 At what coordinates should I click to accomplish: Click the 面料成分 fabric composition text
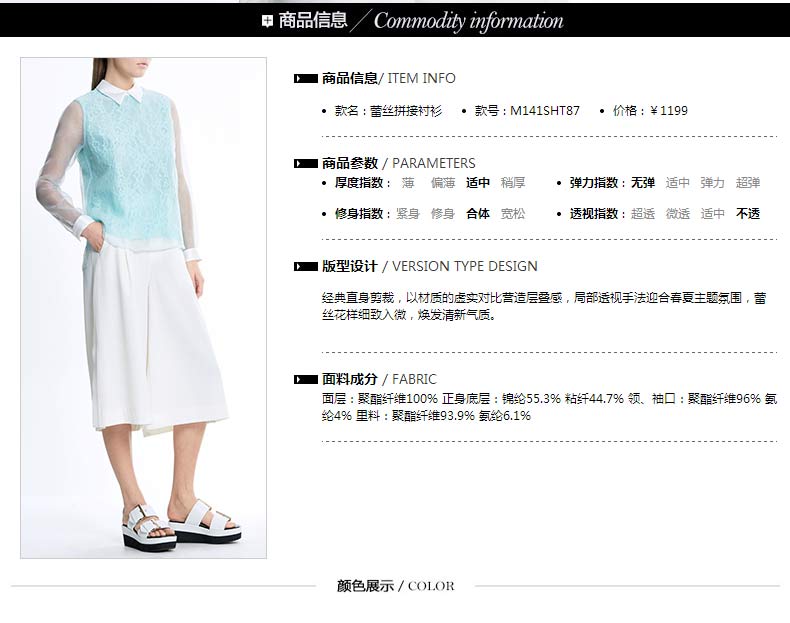(549, 407)
